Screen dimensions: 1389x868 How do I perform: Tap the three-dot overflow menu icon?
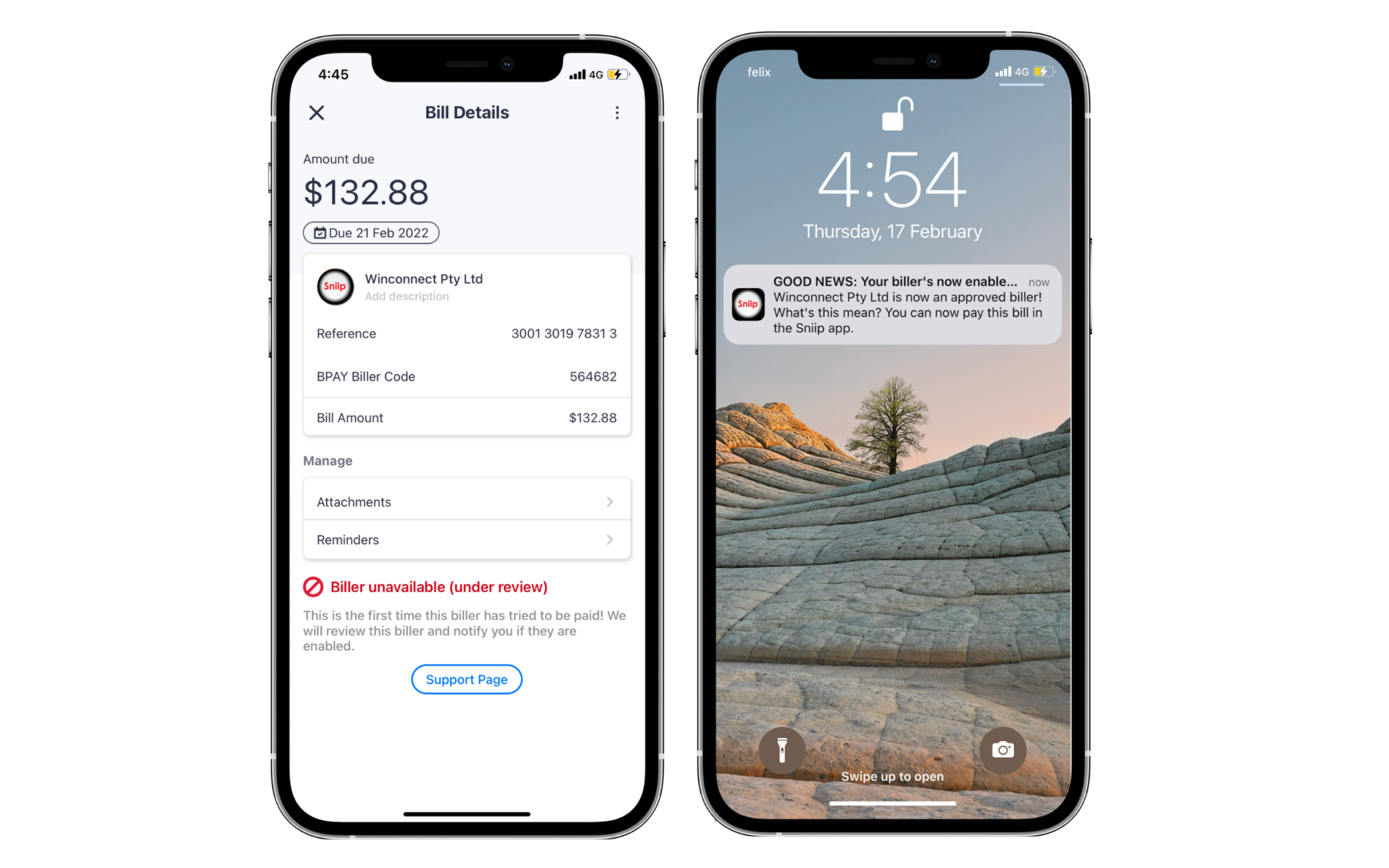point(618,113)
